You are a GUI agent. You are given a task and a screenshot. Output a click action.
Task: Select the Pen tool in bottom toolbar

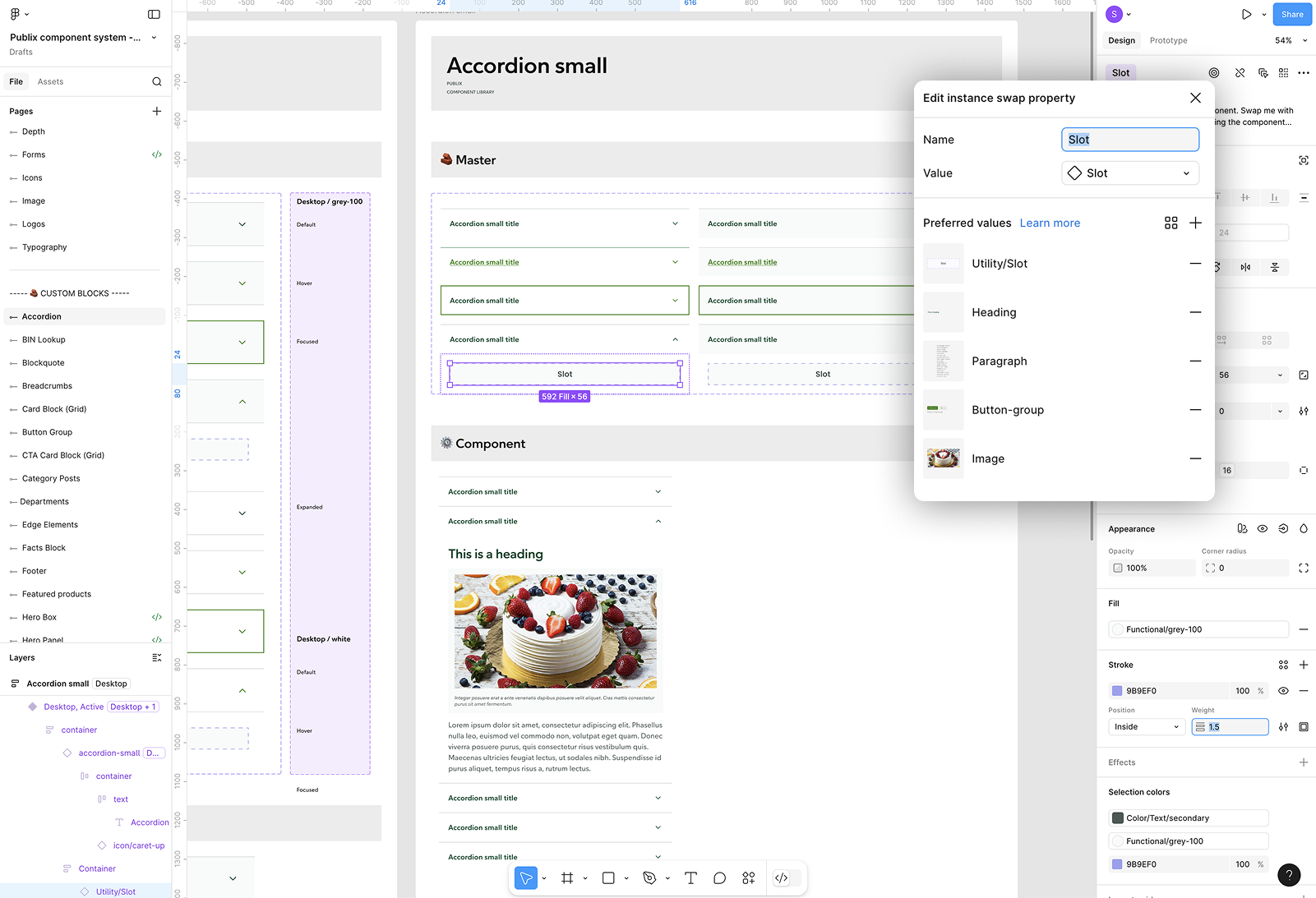649,878
